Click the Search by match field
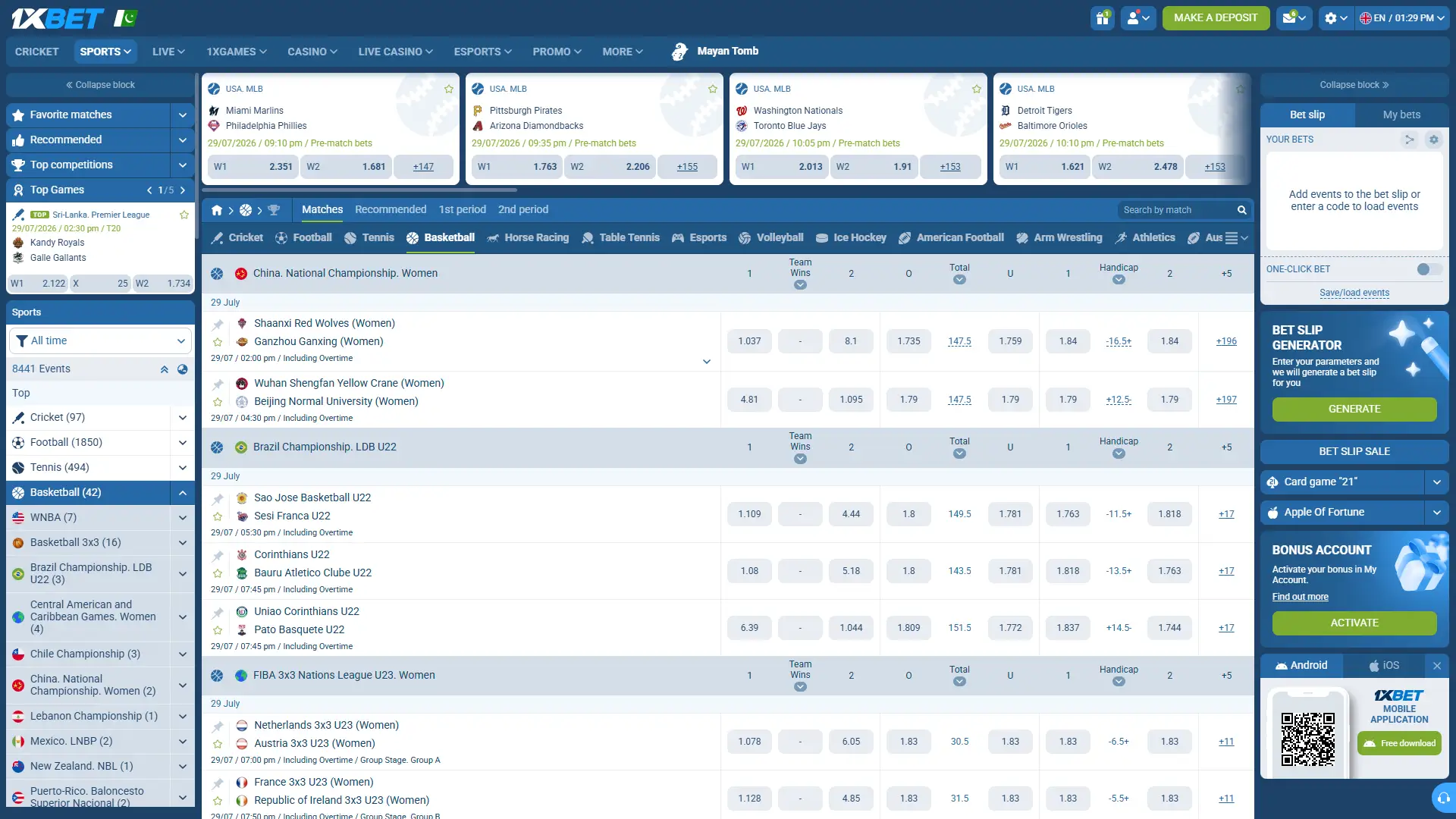The width and height of the screenshot is (1456, 819). pyautogui.click(x=1175, y=210)
